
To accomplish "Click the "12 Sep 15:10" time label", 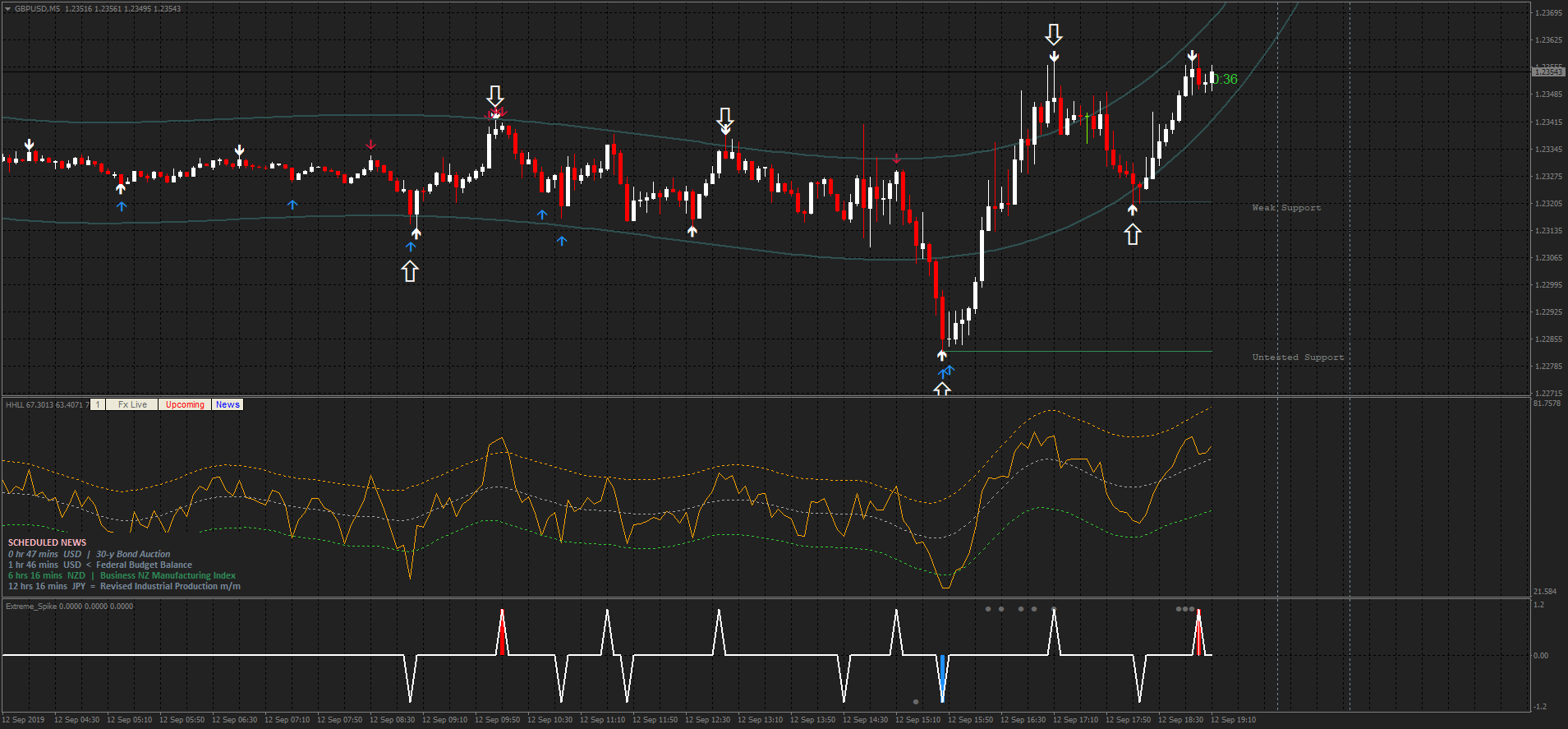I will coord(917,720).
